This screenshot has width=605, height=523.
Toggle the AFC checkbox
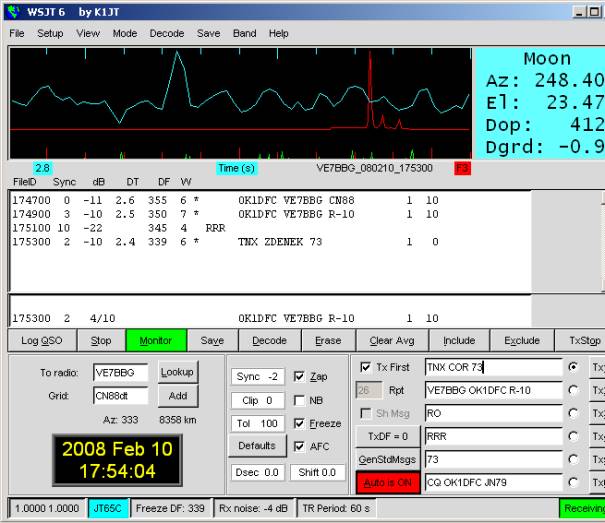coord(299,447)
